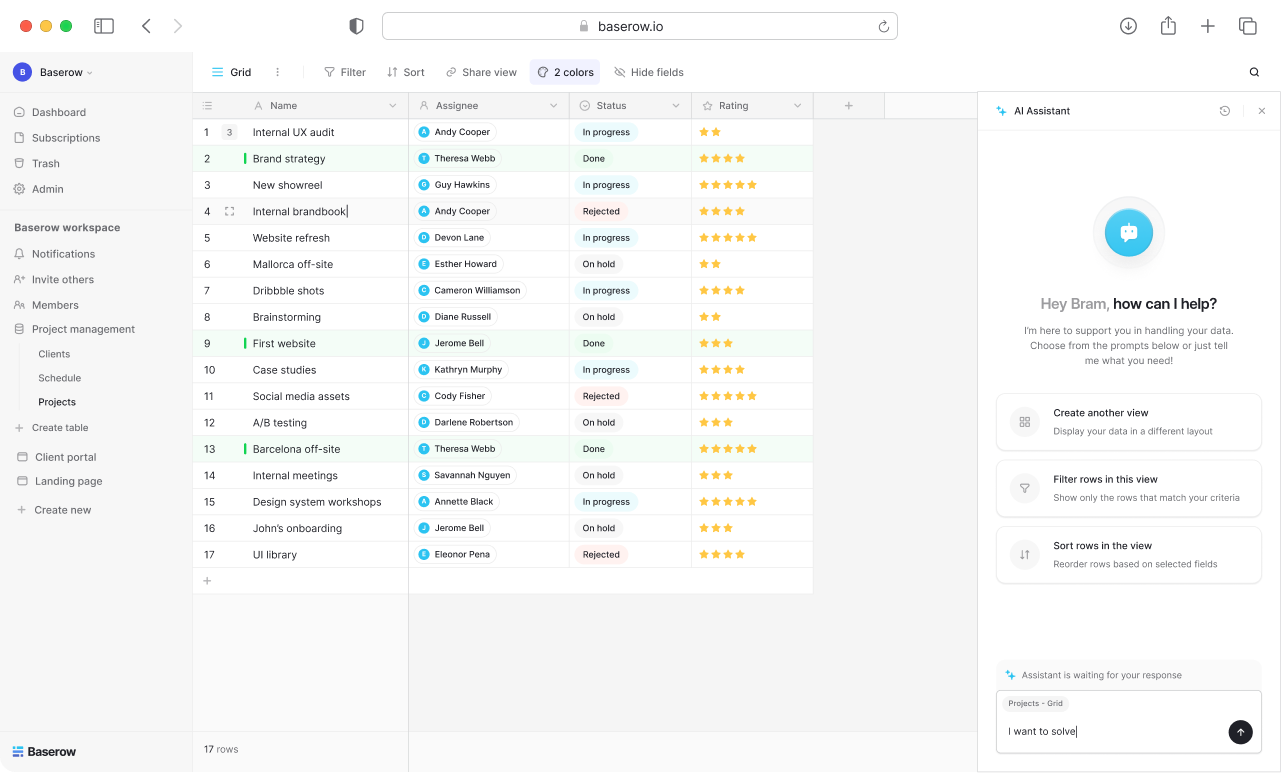
Task: Toggle the Hide fields option
Action: 649,72
